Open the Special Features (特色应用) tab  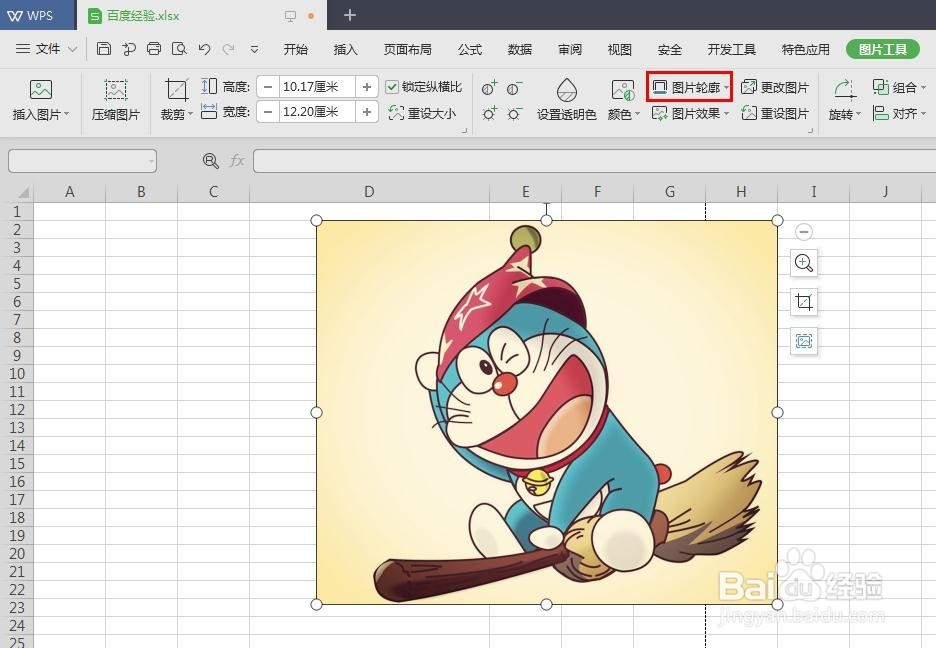coord(806,50)
